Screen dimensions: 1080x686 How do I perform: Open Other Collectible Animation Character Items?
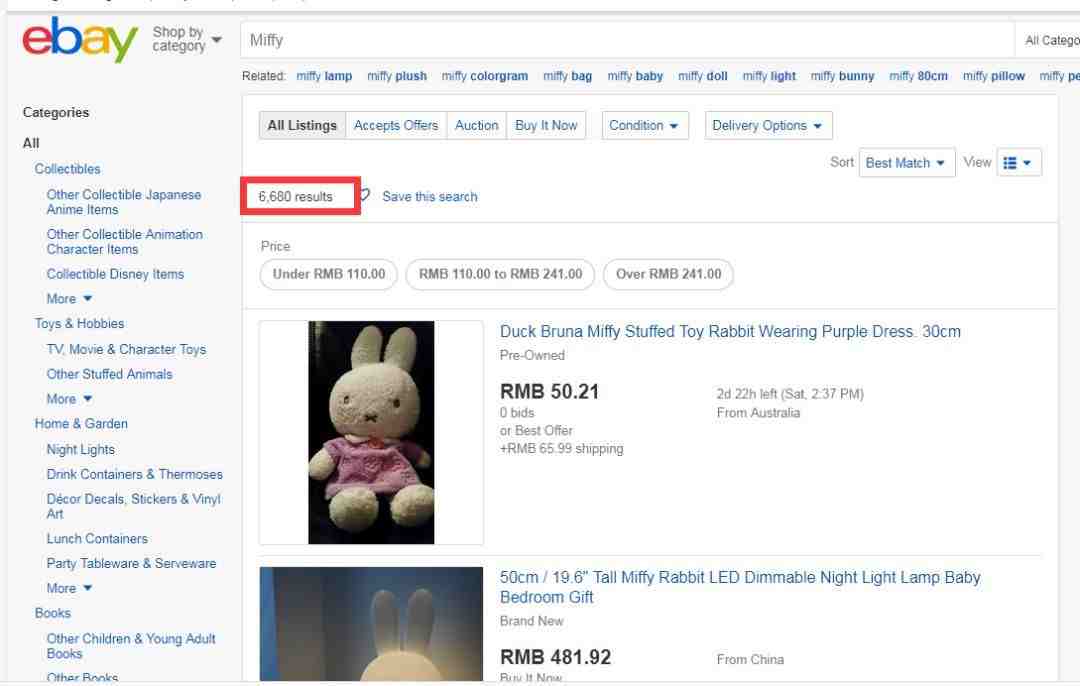point(125,242)
